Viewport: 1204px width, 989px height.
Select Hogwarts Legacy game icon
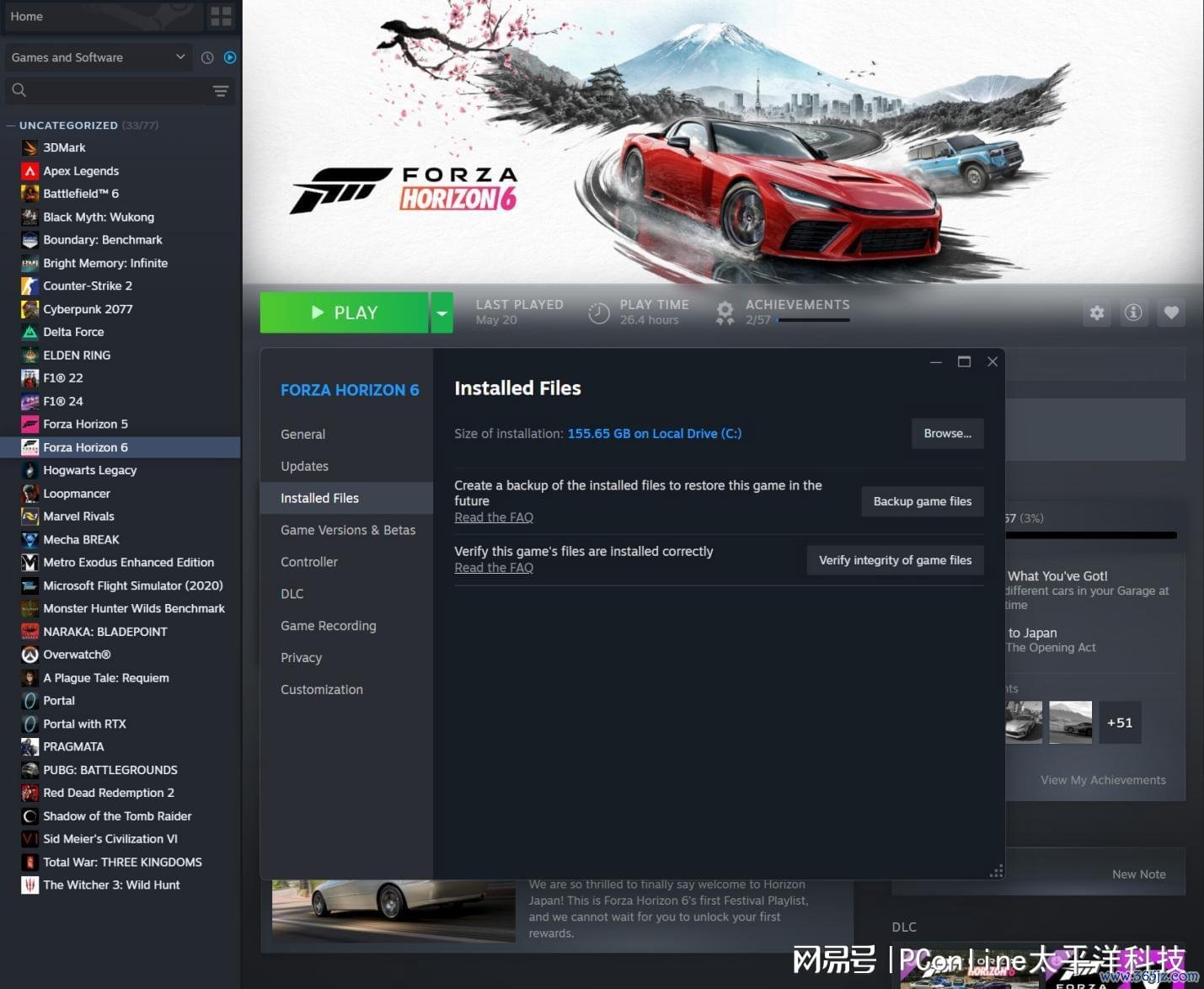pos(29,470)
